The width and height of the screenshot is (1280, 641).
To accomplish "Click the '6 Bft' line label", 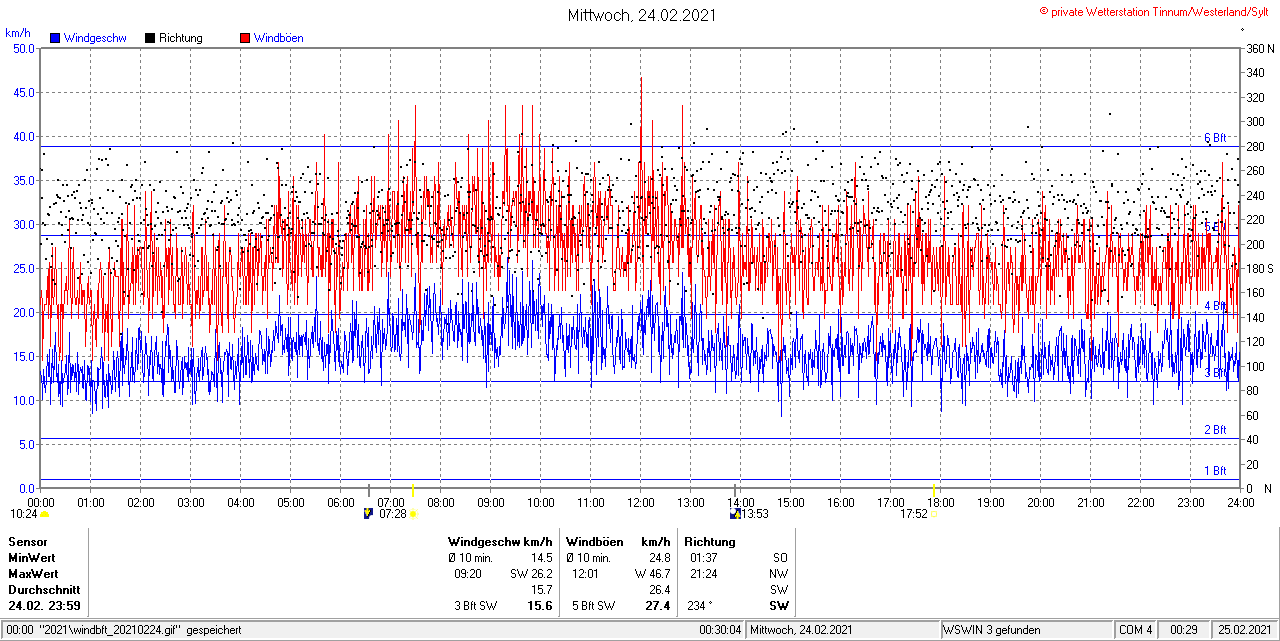I will point(1215,138).
